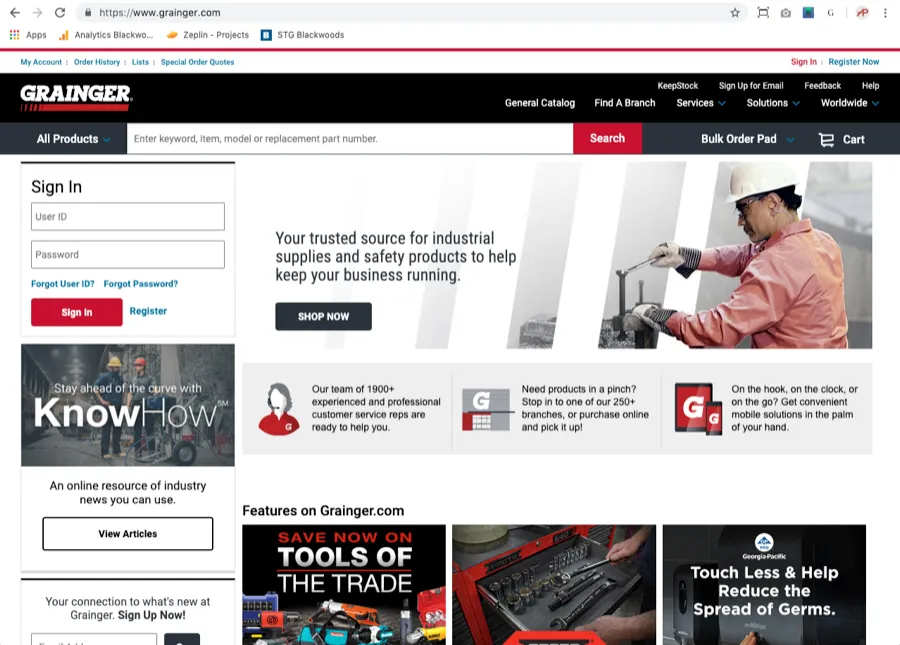Click the View Articles button
This screenshot has height=645, width=900.
click(x=127, y=534)
